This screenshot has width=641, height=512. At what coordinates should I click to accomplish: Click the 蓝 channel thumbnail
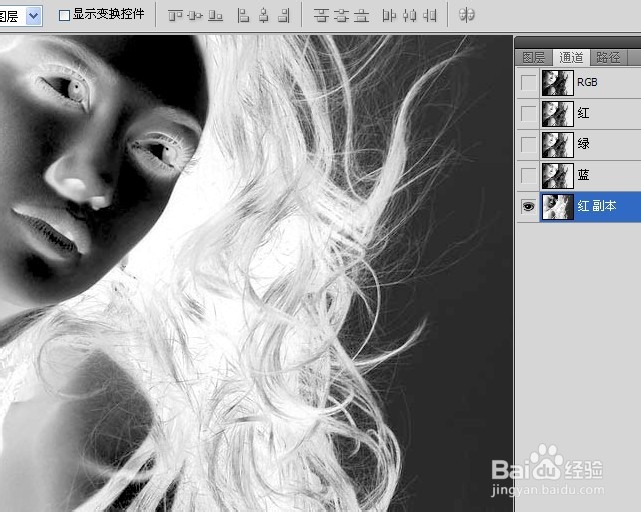pyautogui.click(x=558, y=175)
